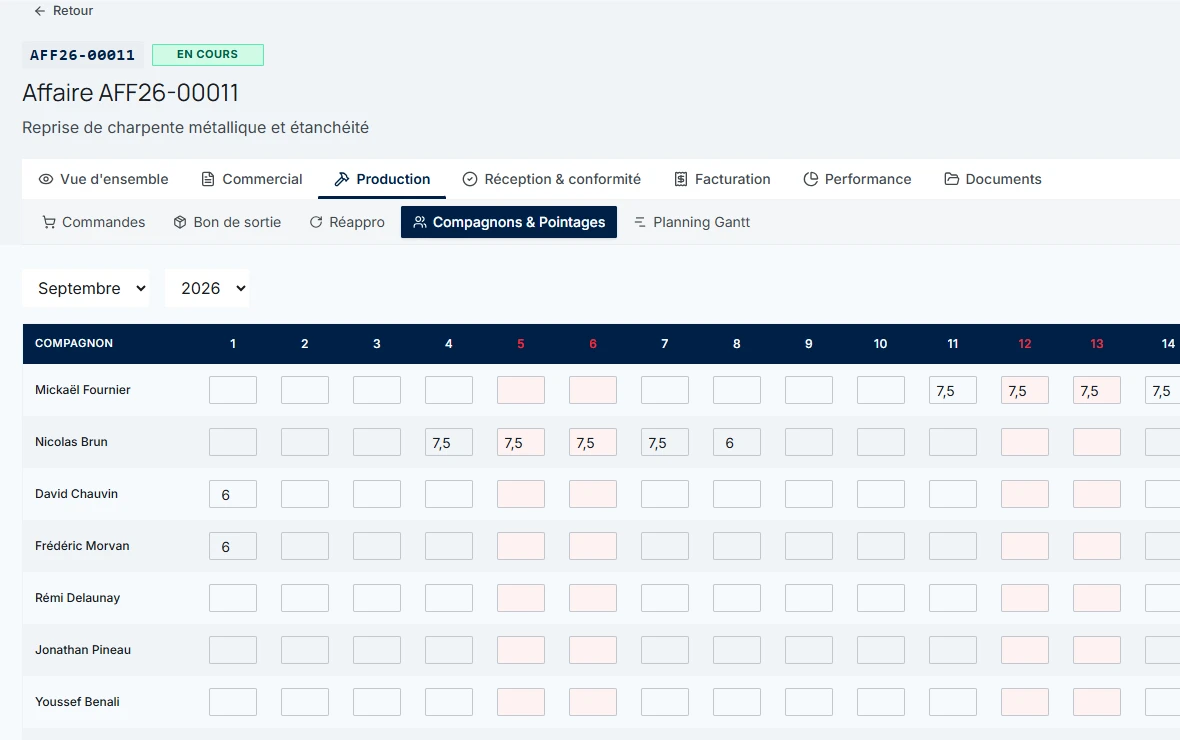Screen dimensions: 1180x740
Task: Click the back arrow icon next to Retour
Action: [40, 11]
